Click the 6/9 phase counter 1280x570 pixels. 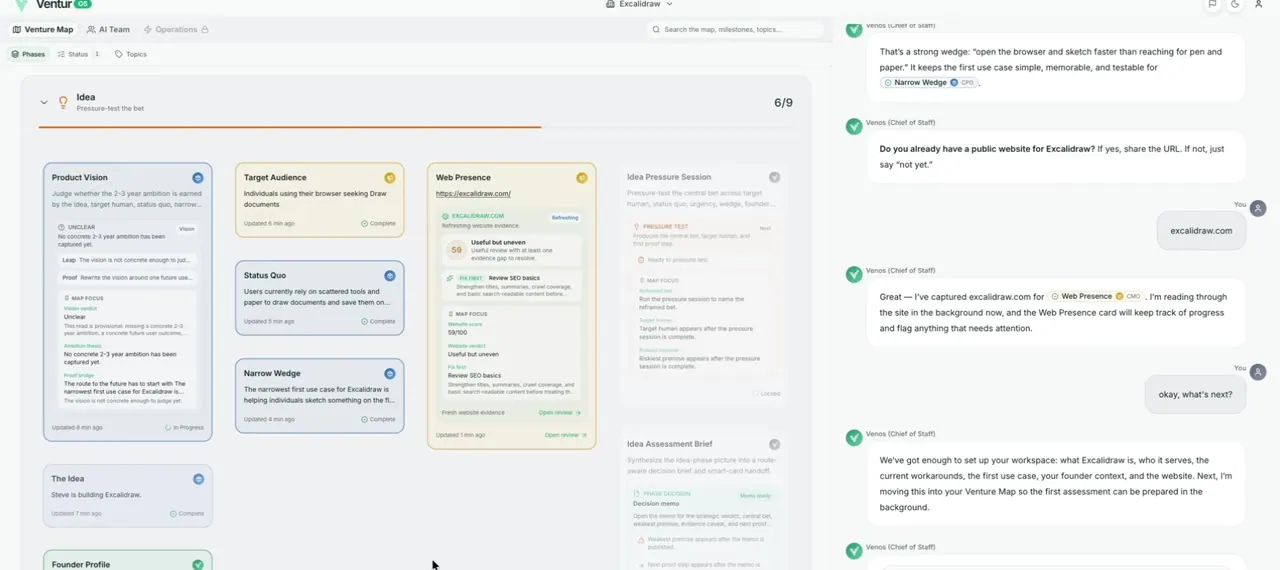[783, 103]
